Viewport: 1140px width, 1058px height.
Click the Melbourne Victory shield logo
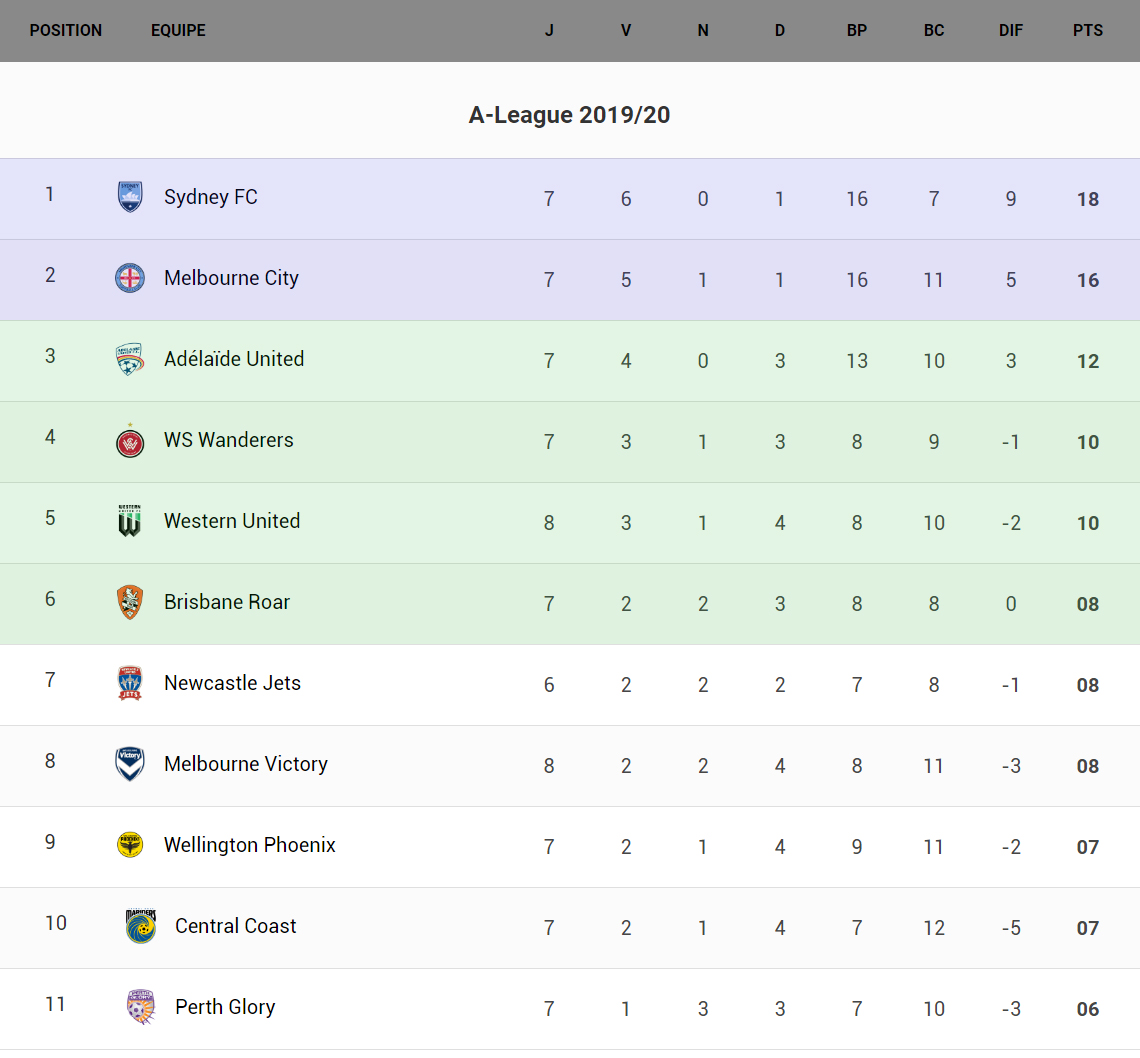click(x=130, y=764)
